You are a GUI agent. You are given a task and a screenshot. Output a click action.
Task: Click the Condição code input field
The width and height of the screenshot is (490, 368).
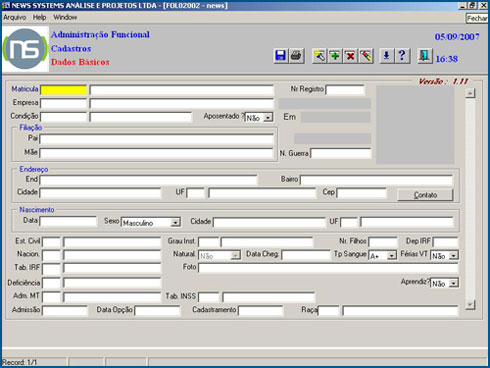(x=64, y=117)
